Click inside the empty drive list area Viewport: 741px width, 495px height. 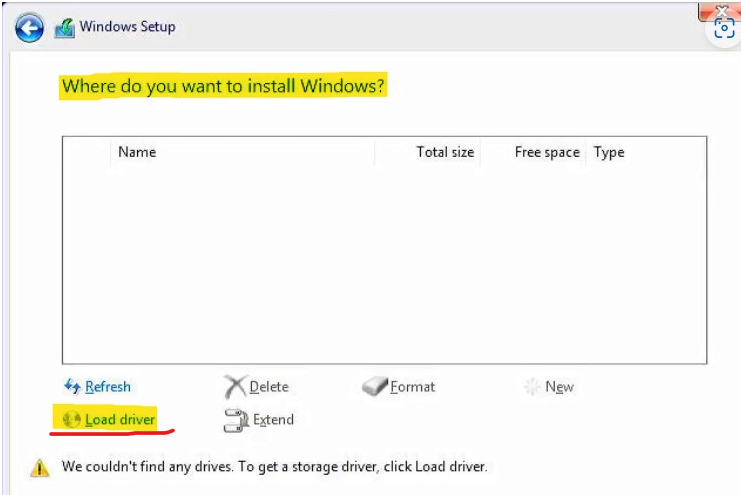(x=384, y=265)
